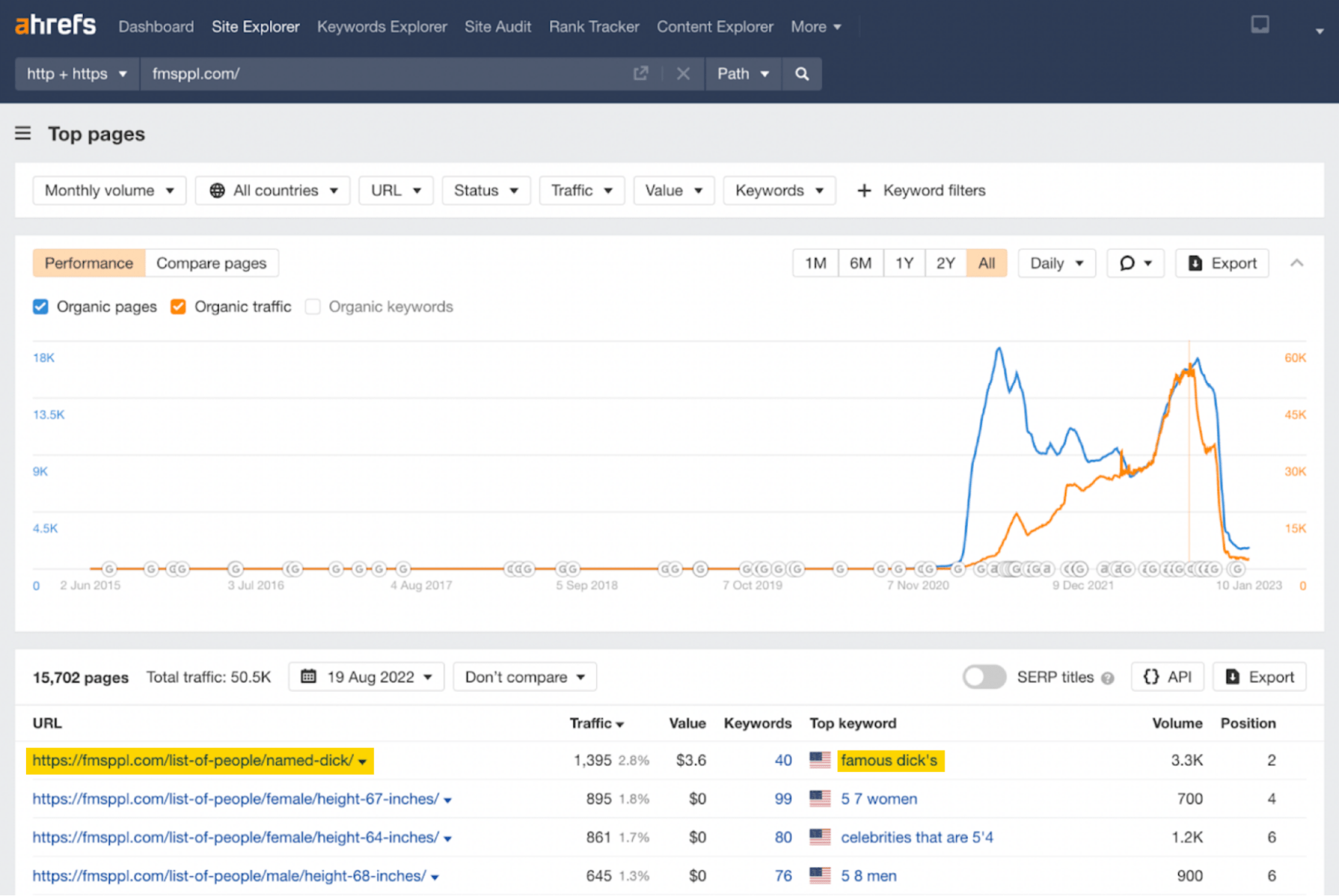Image resolution: width=1339 pixels, height=896 pixels.
Task: Clear the URL field with X icon
Action: pyautogui.click(x=683, y=74)
